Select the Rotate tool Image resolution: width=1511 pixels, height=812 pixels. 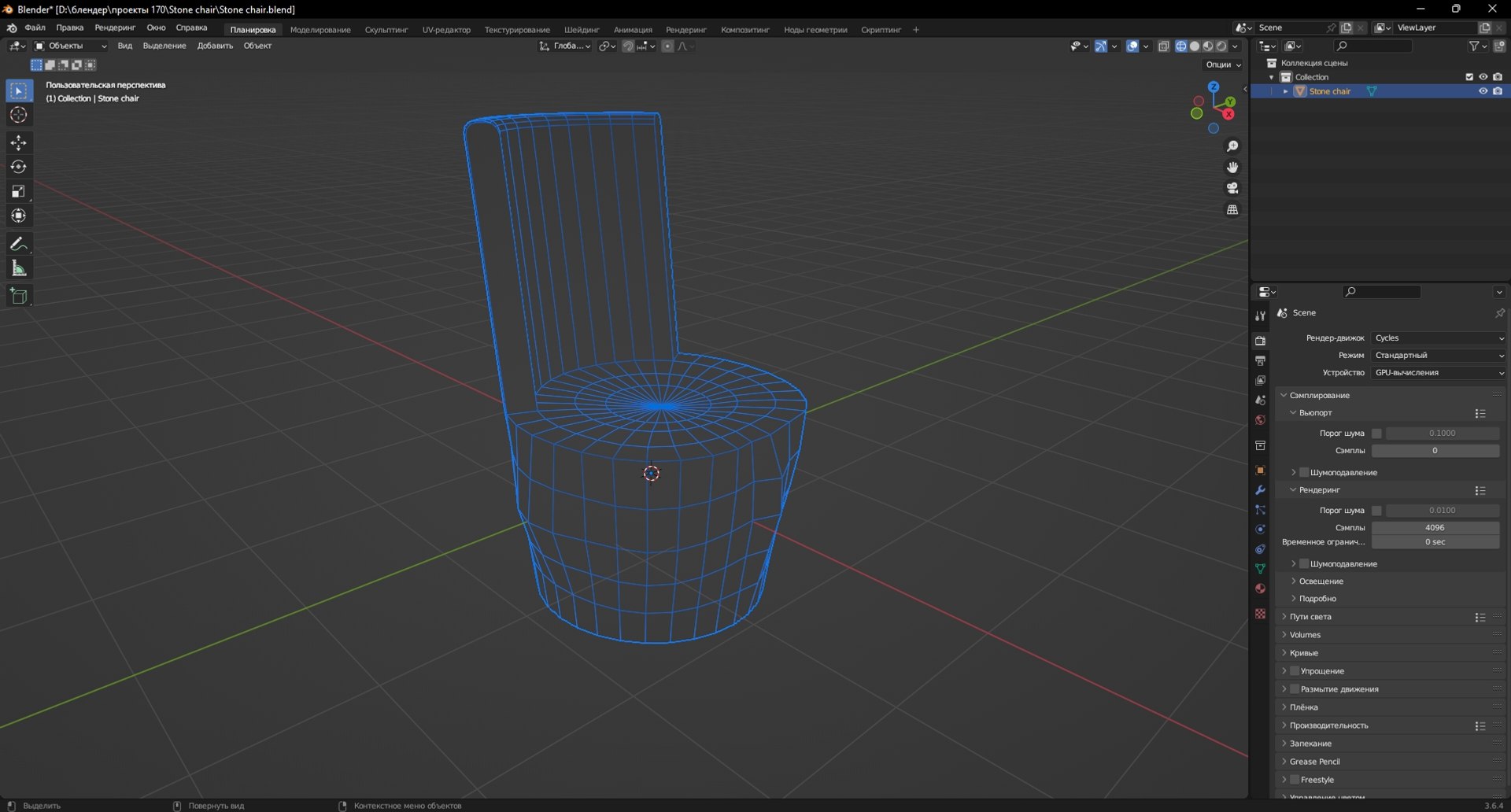tap(19, 167)
